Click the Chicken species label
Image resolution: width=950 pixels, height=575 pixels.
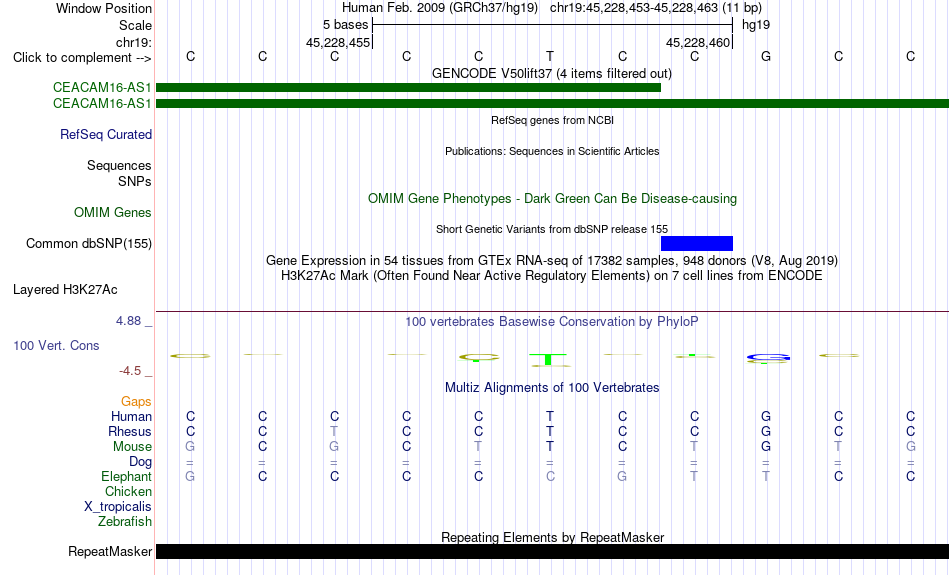[x=128, y=491]
